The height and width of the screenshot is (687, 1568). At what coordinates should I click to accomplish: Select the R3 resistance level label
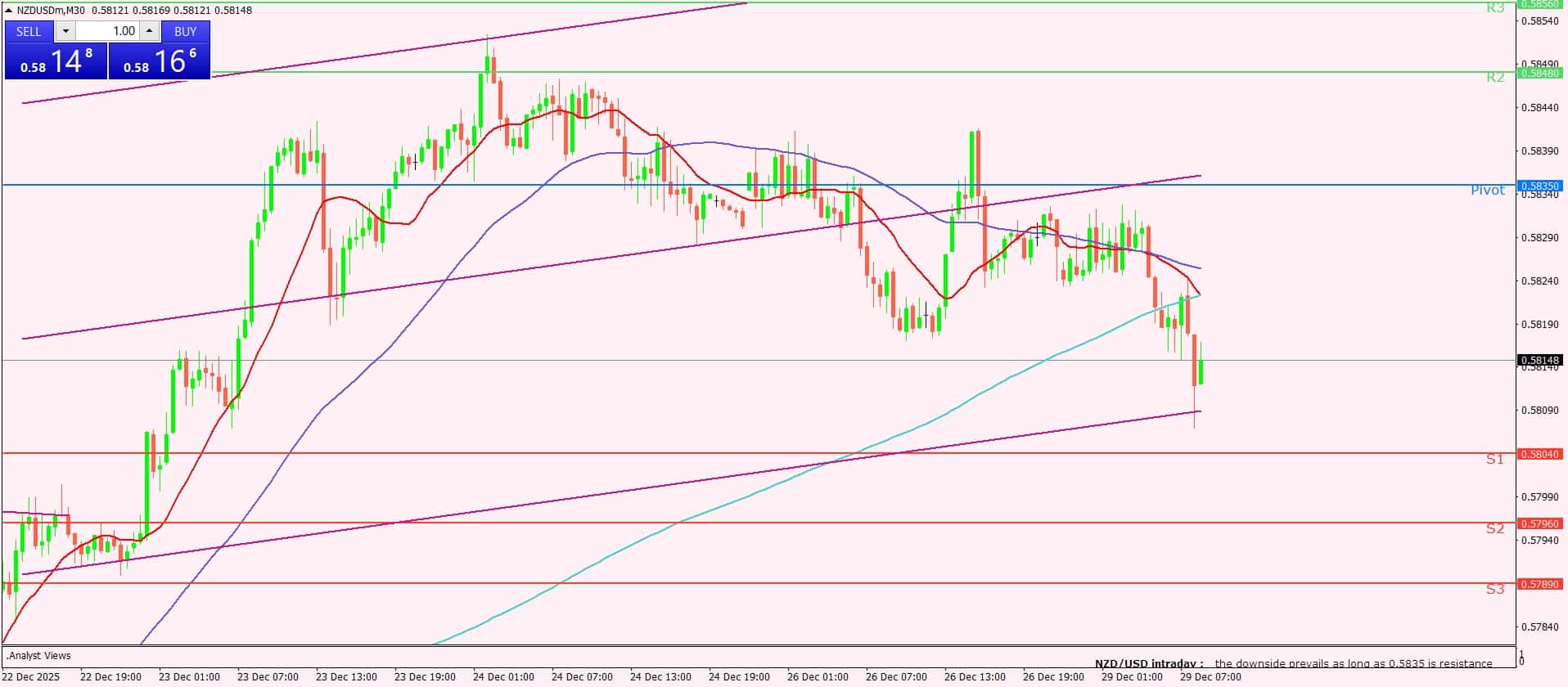pyautogui.click(x=1495, y=8)
